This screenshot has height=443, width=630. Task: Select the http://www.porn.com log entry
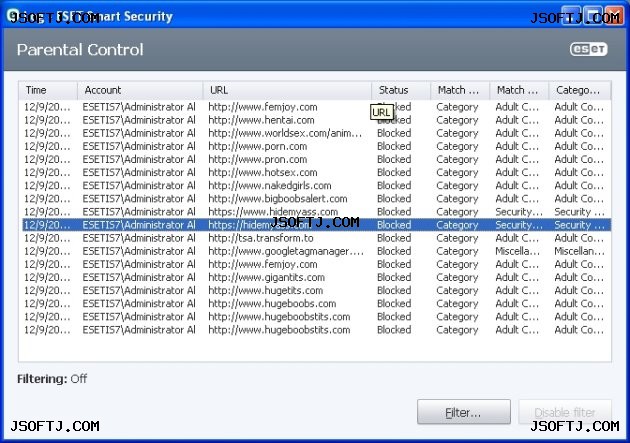point(317,146)
